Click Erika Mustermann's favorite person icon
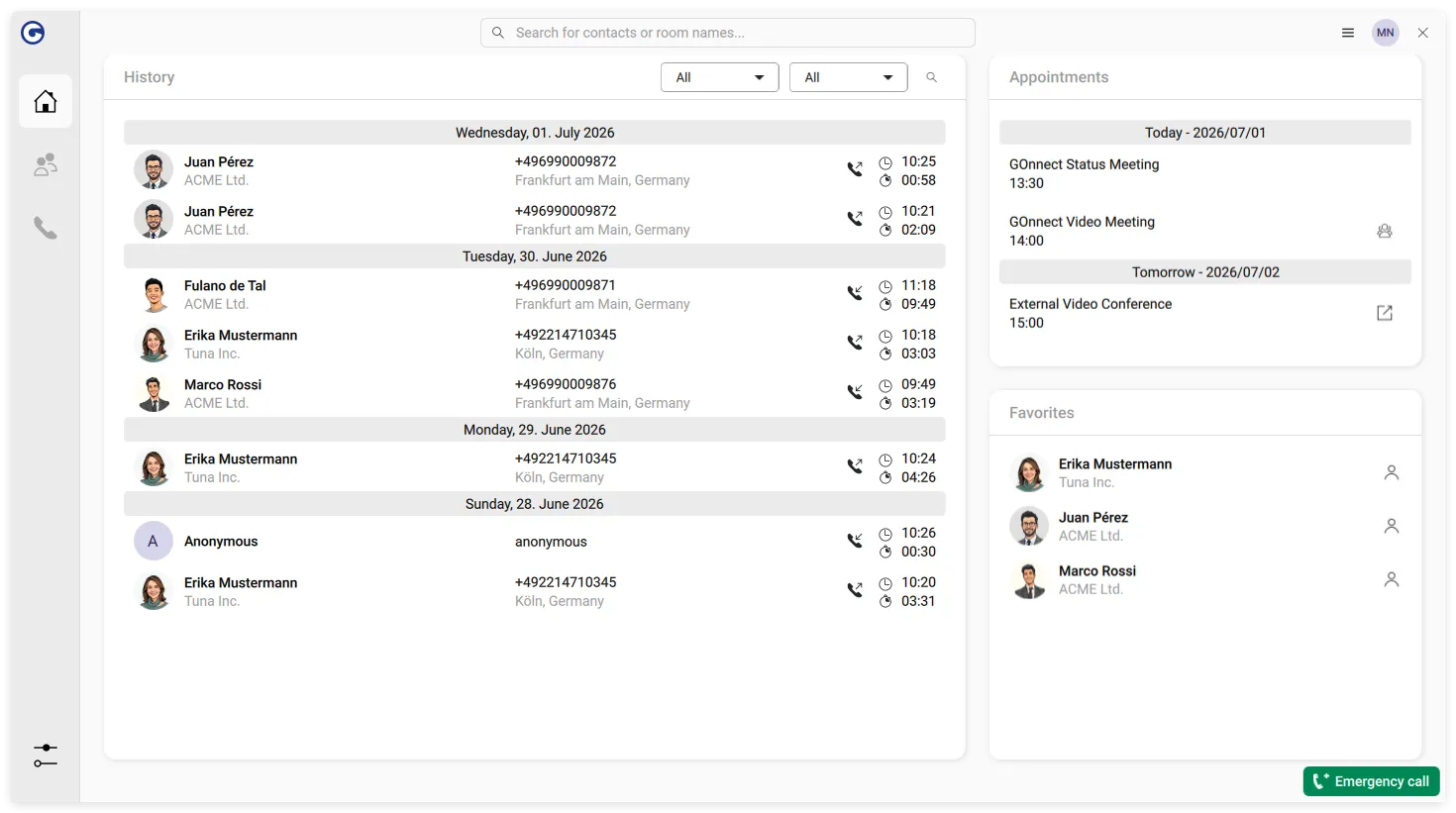Screen dimensions: 1456x813 tap(1392, 472)
